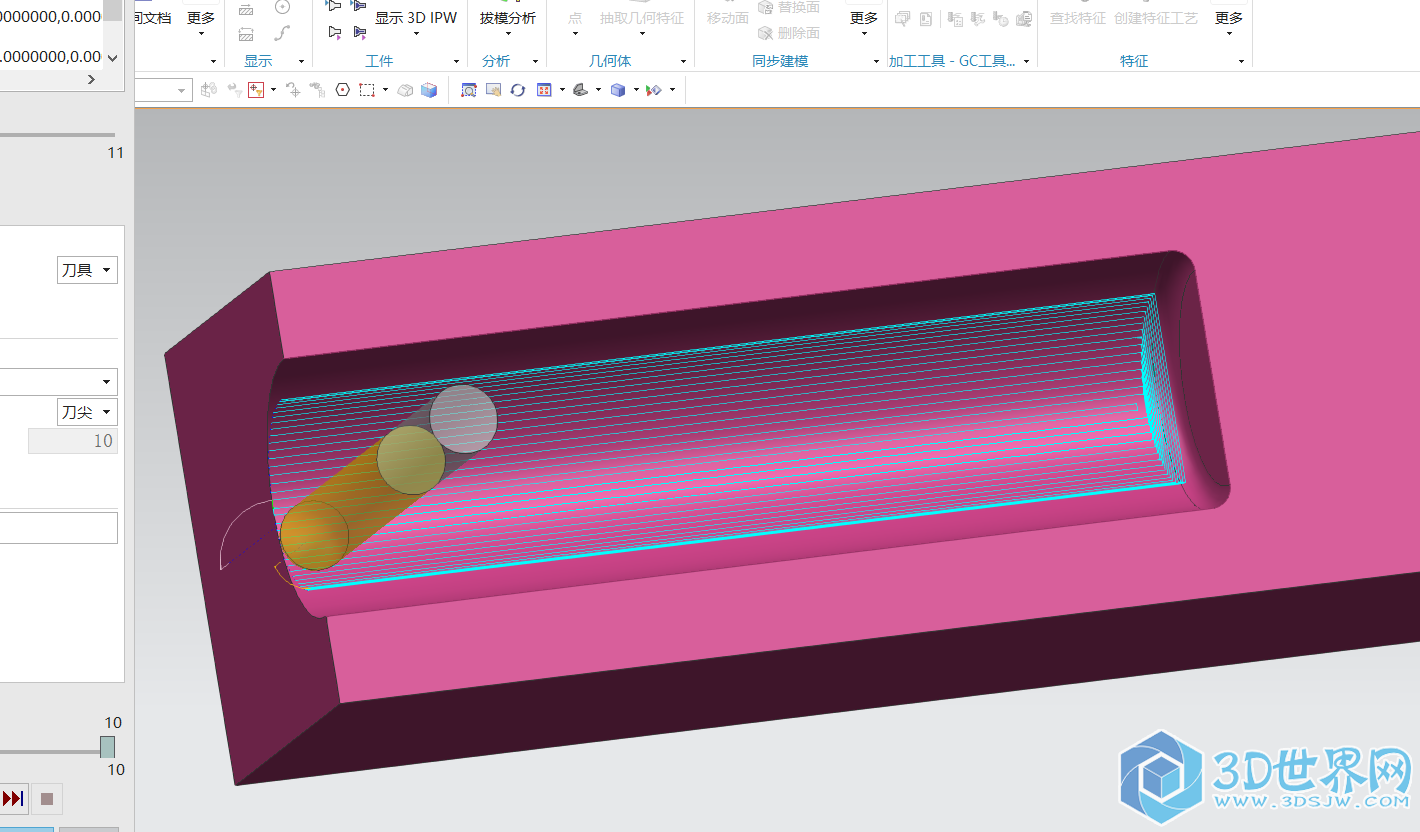This screenshot has width=1420, height=832.
Task: Click the empty text field in left panel
Action: [x=58, y=528]
